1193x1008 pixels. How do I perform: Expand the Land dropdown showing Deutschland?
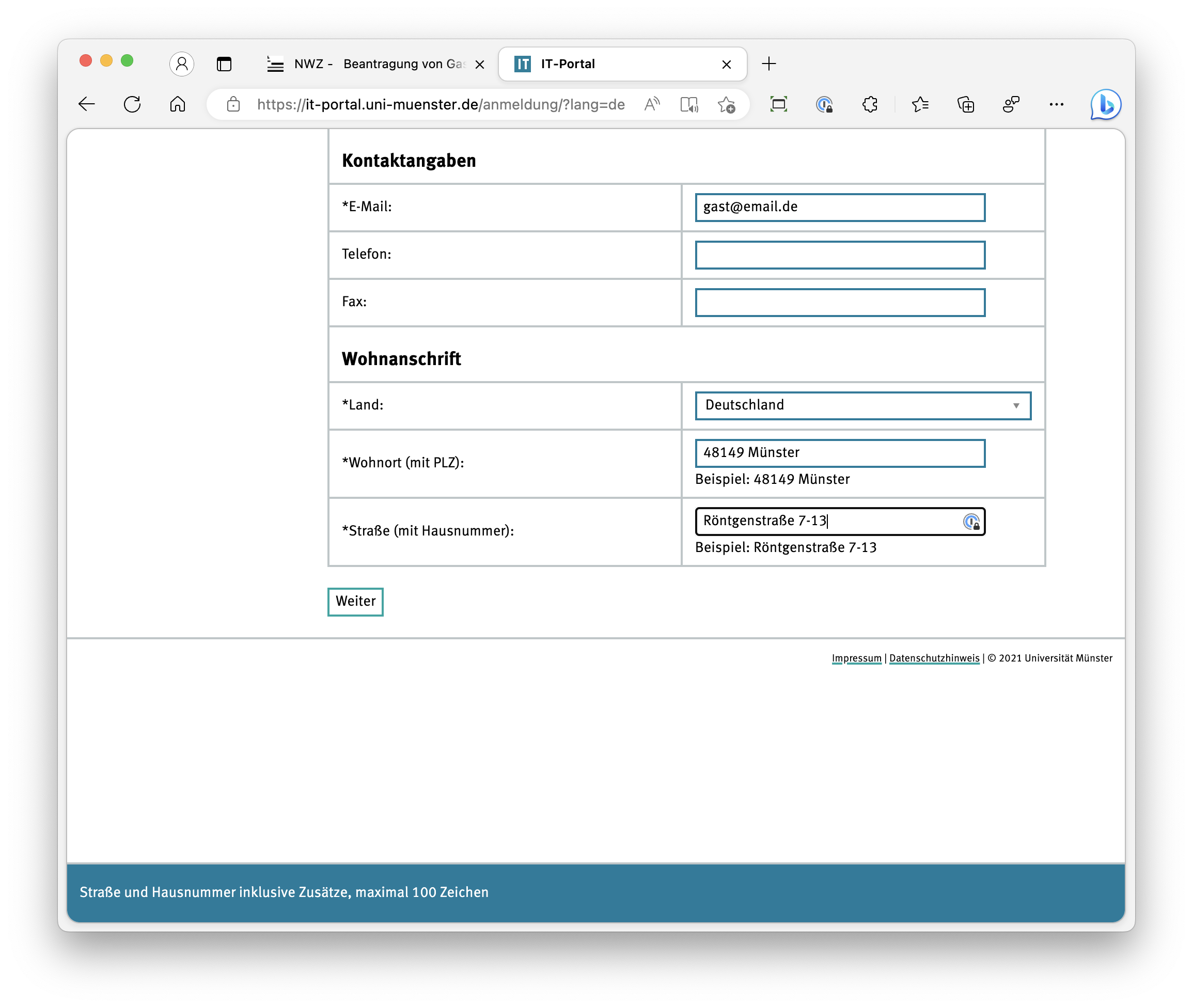pos(863,406)
